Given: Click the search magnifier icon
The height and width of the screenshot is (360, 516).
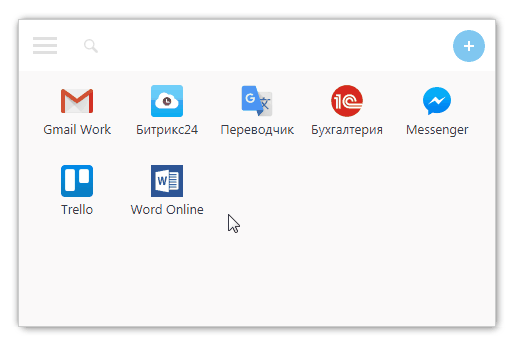Looking at the screenshot, I should coord(91,46).
